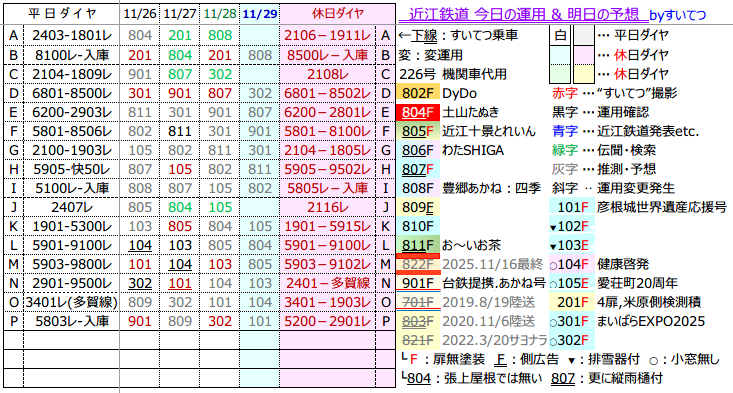Pick the pale yellow 休日ダイヤ legend swatch
733x393 pixels.
click(583, 74)
